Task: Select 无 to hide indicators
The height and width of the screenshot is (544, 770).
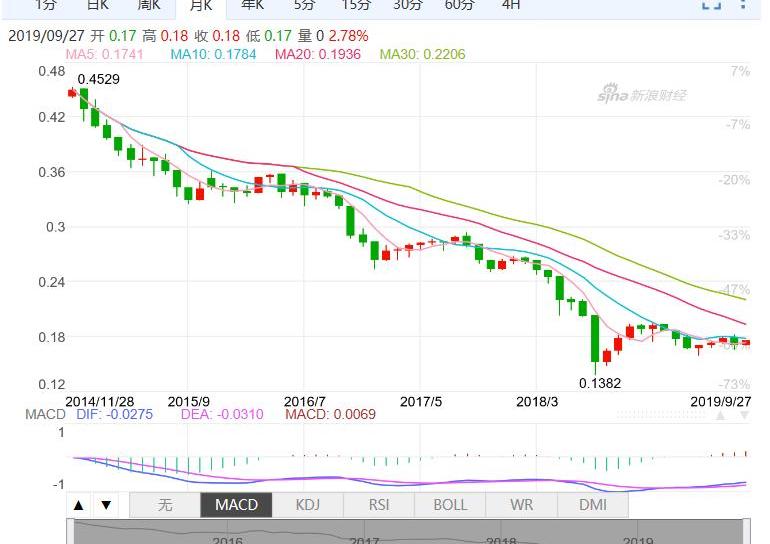Action: click(164, 505)
